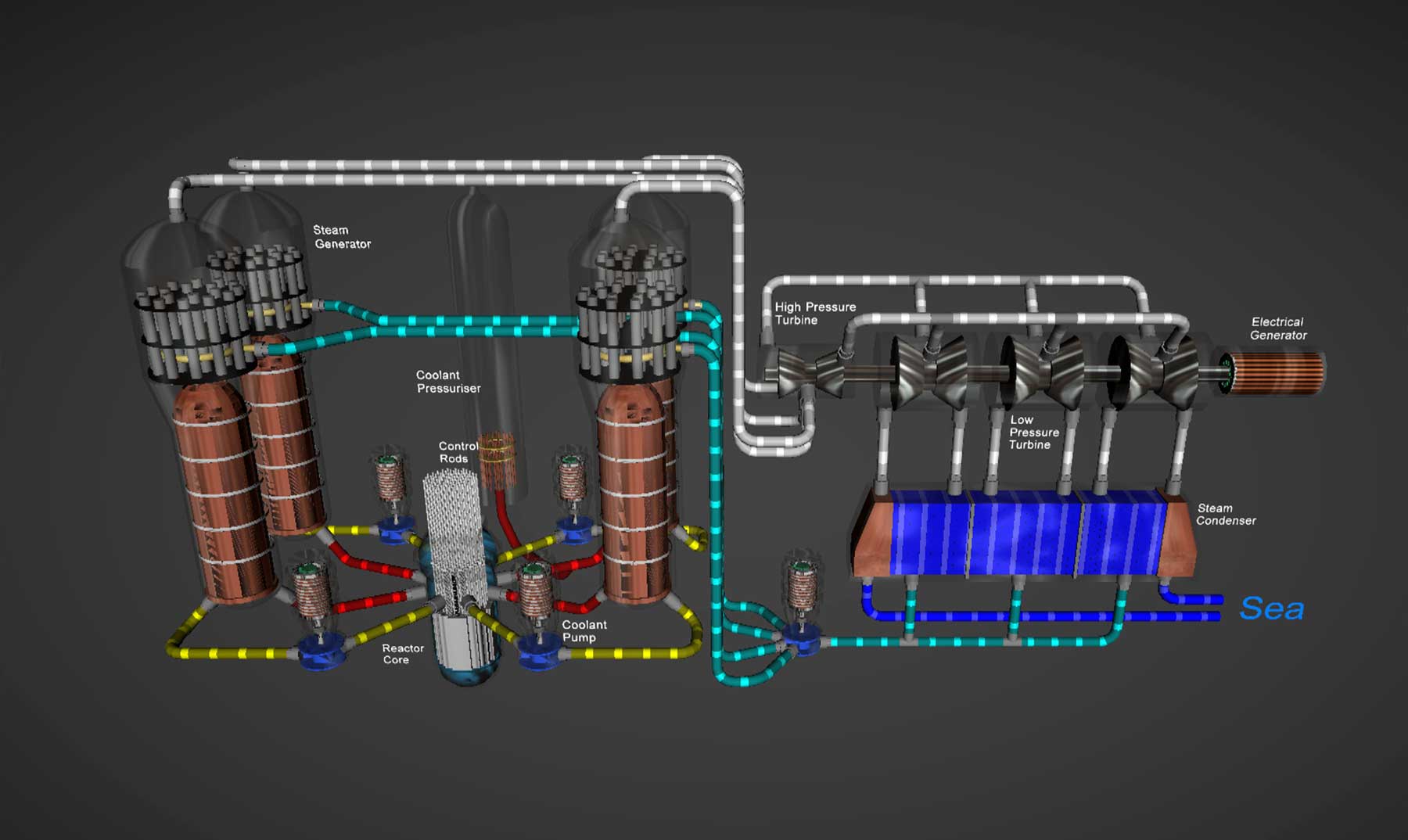This screenshot has height=840, width=1408.
Task: Select the high pressure turbine rotor
Action: click(810, 374)
